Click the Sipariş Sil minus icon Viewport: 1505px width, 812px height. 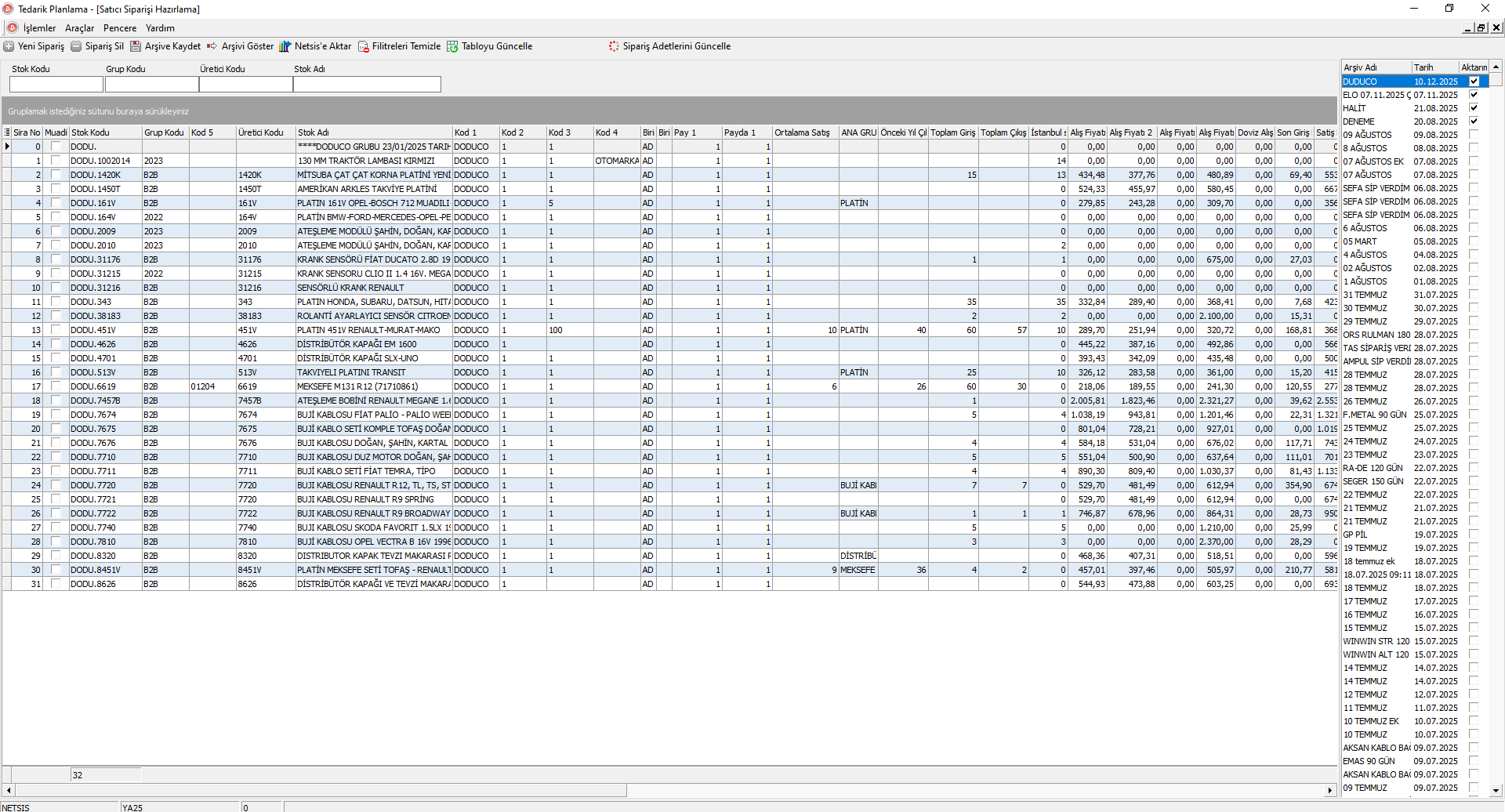[76, 46]
